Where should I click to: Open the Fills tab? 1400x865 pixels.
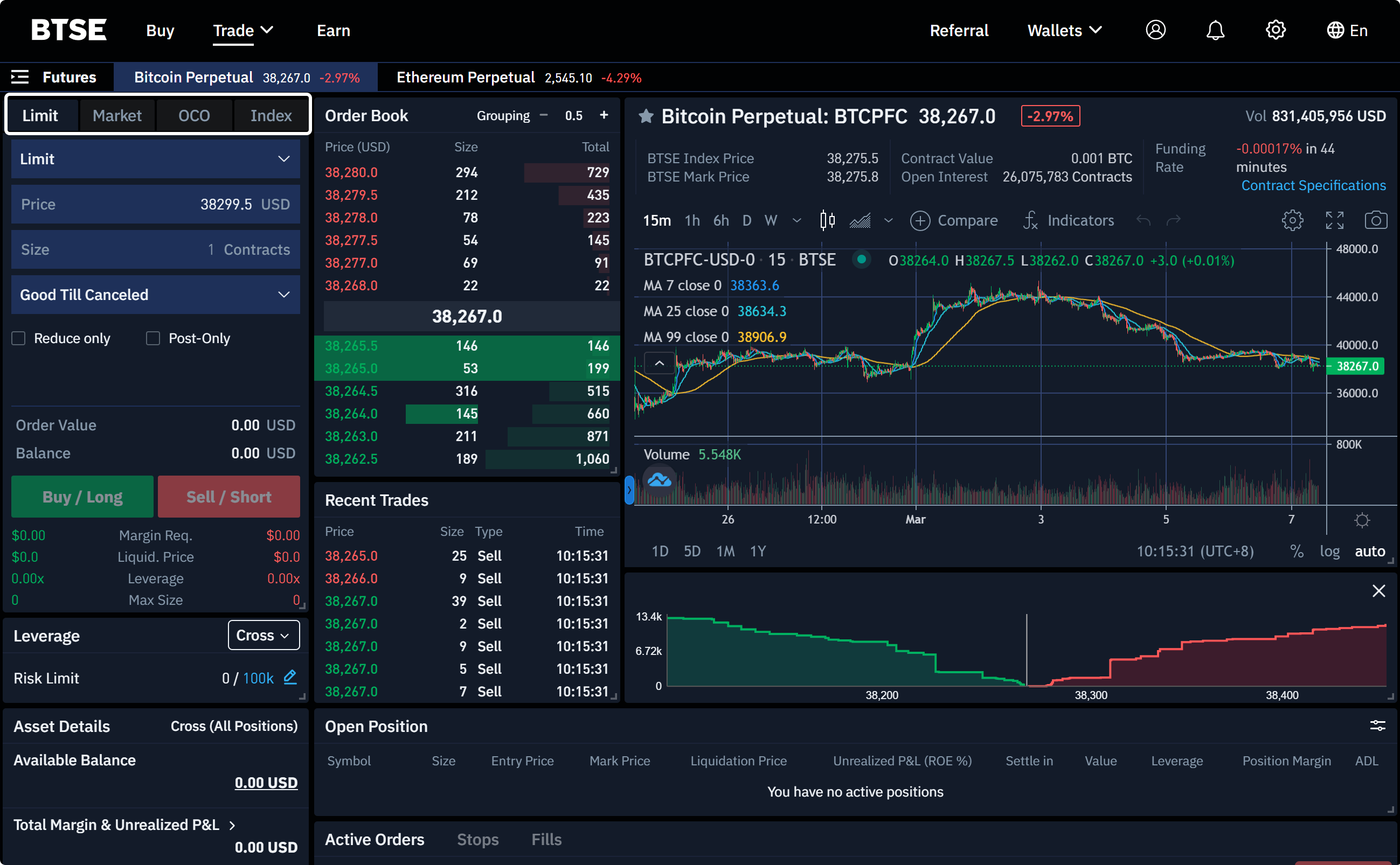[x=546, y=839]
